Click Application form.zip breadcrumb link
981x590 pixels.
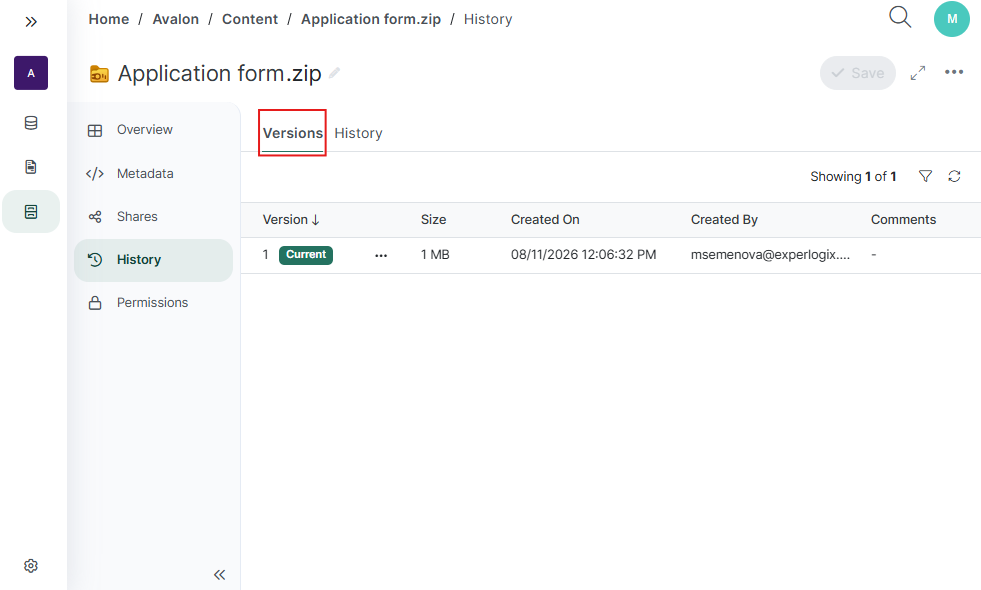(x=371, y=19)
